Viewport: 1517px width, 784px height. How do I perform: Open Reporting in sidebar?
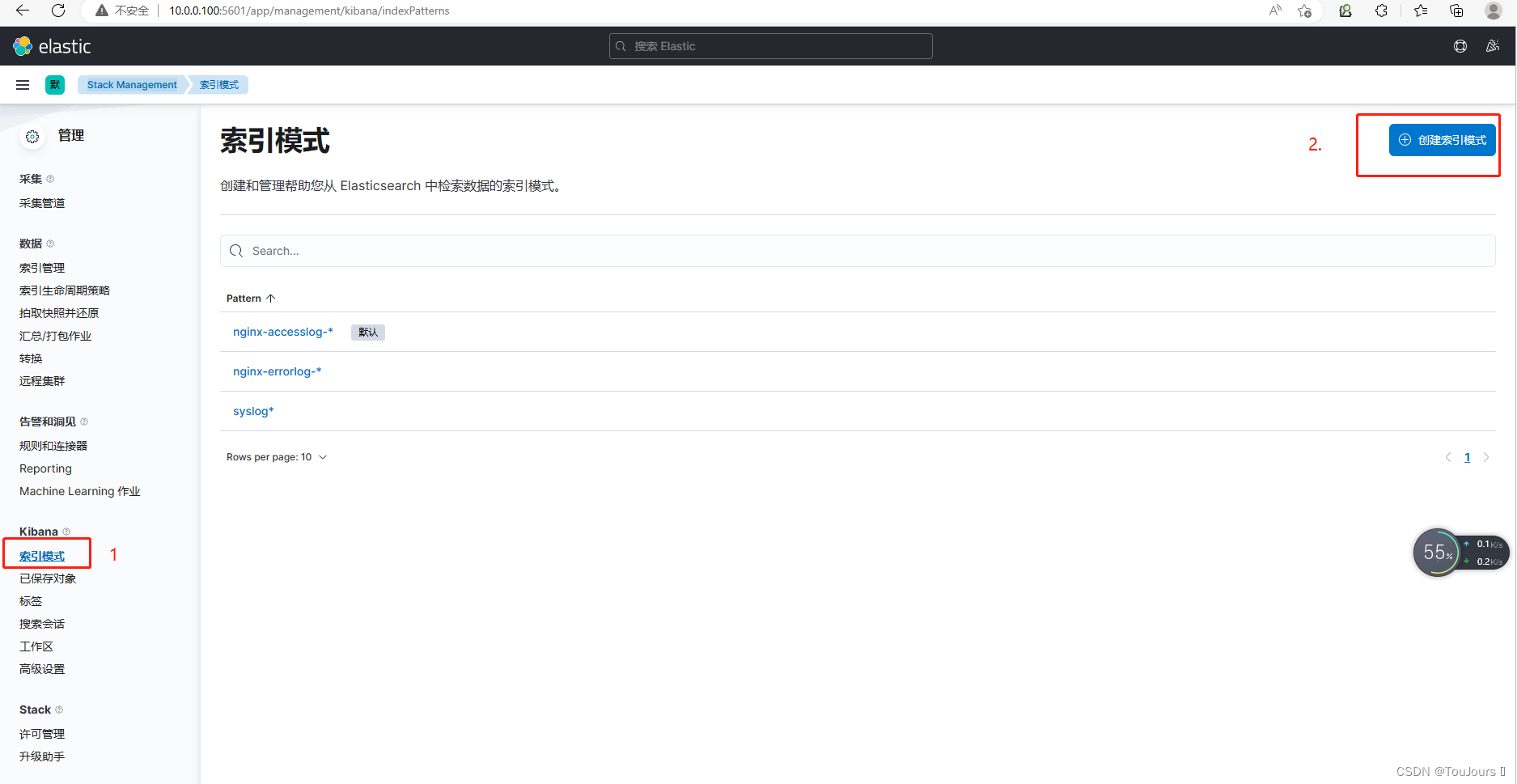45,468
